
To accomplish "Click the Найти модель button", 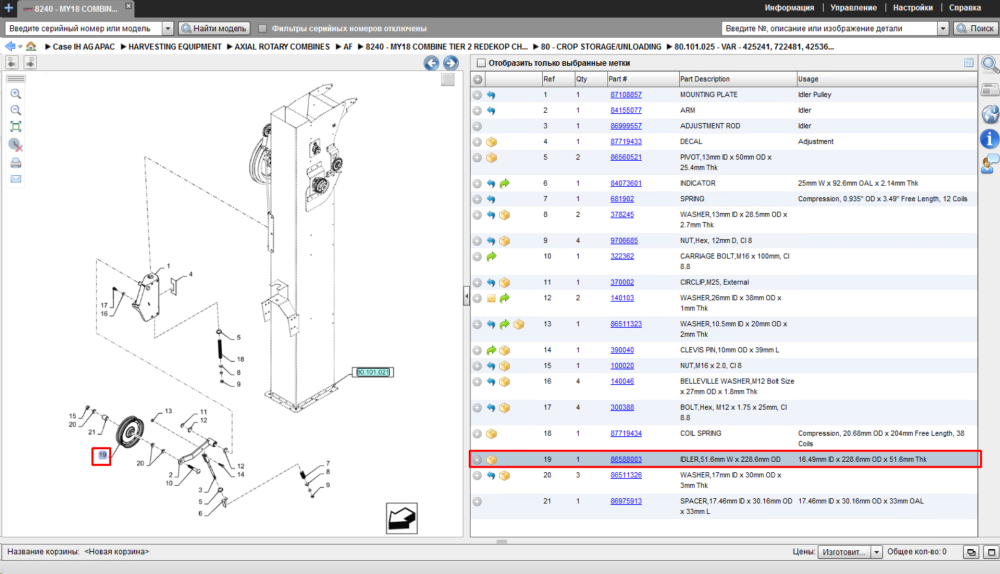I will pos(214,28).
